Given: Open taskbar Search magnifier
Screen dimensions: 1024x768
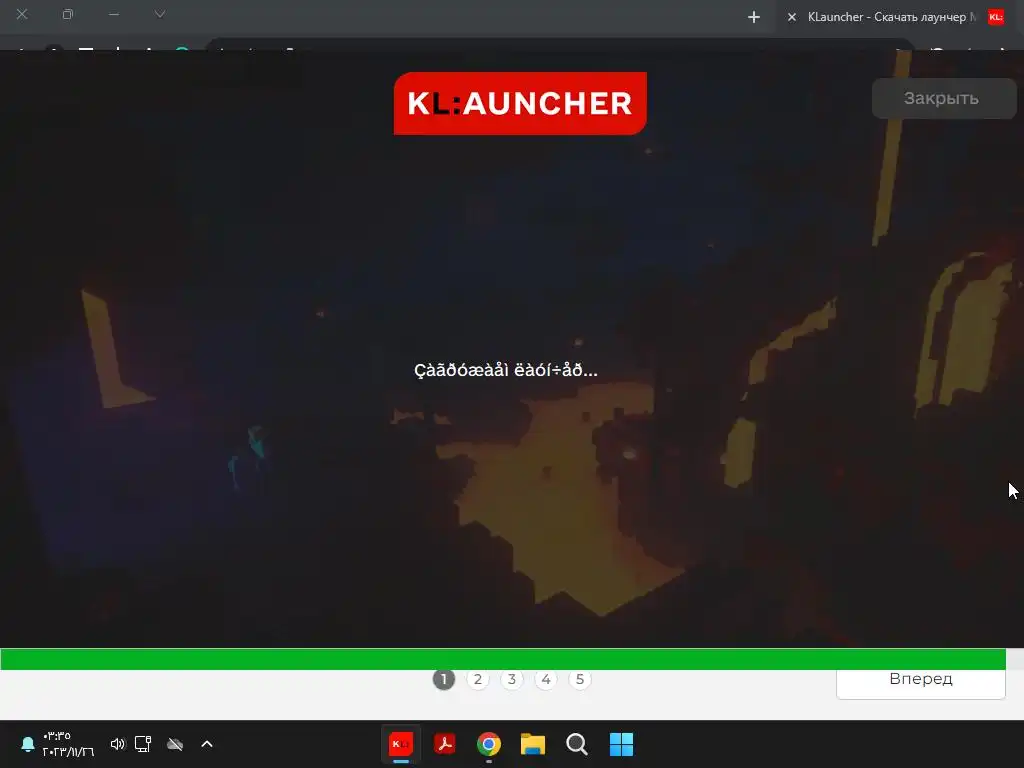Looking at the screenshot, I should 577,744.
